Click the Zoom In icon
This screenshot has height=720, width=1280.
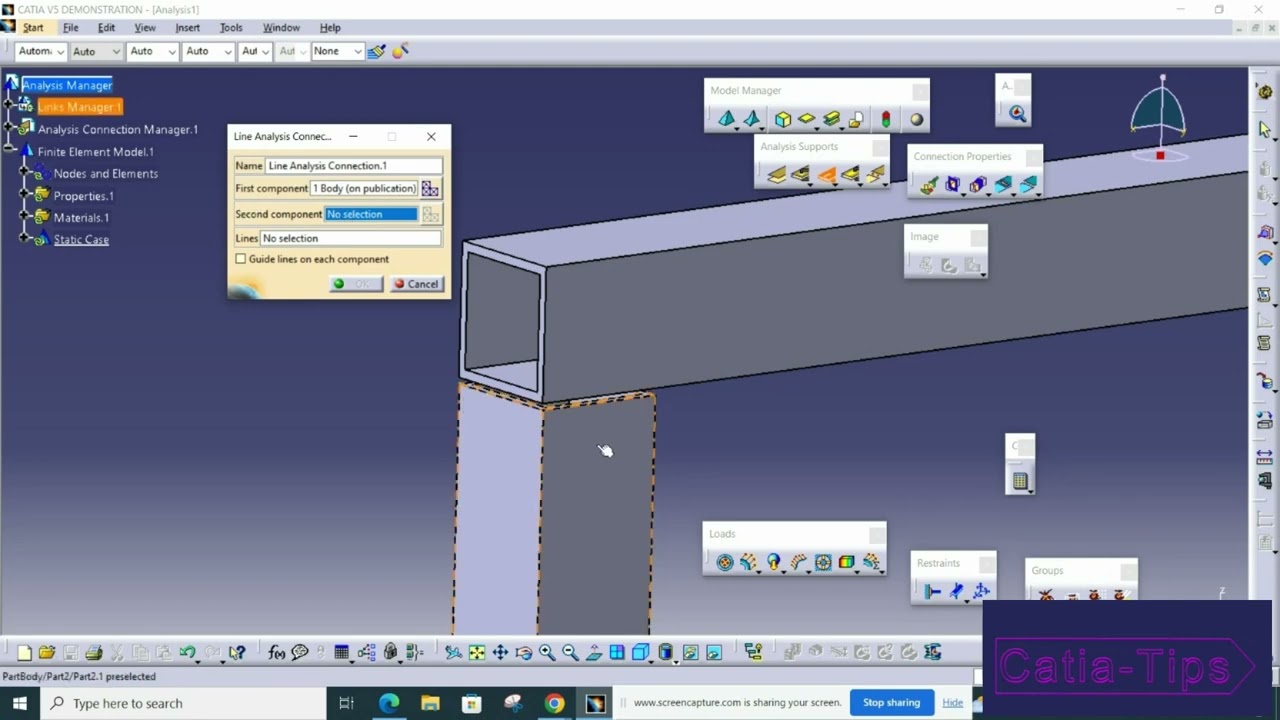coord(547,653)
